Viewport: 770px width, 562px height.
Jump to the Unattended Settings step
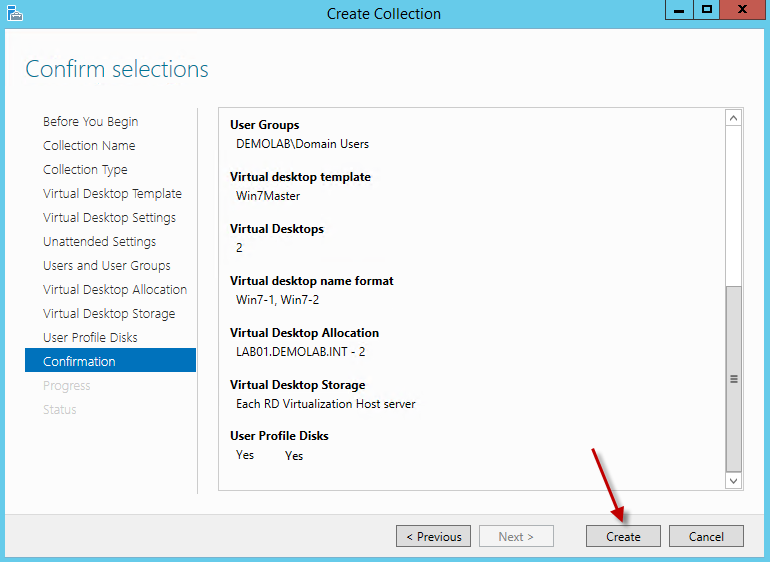(x=99, y=242)
